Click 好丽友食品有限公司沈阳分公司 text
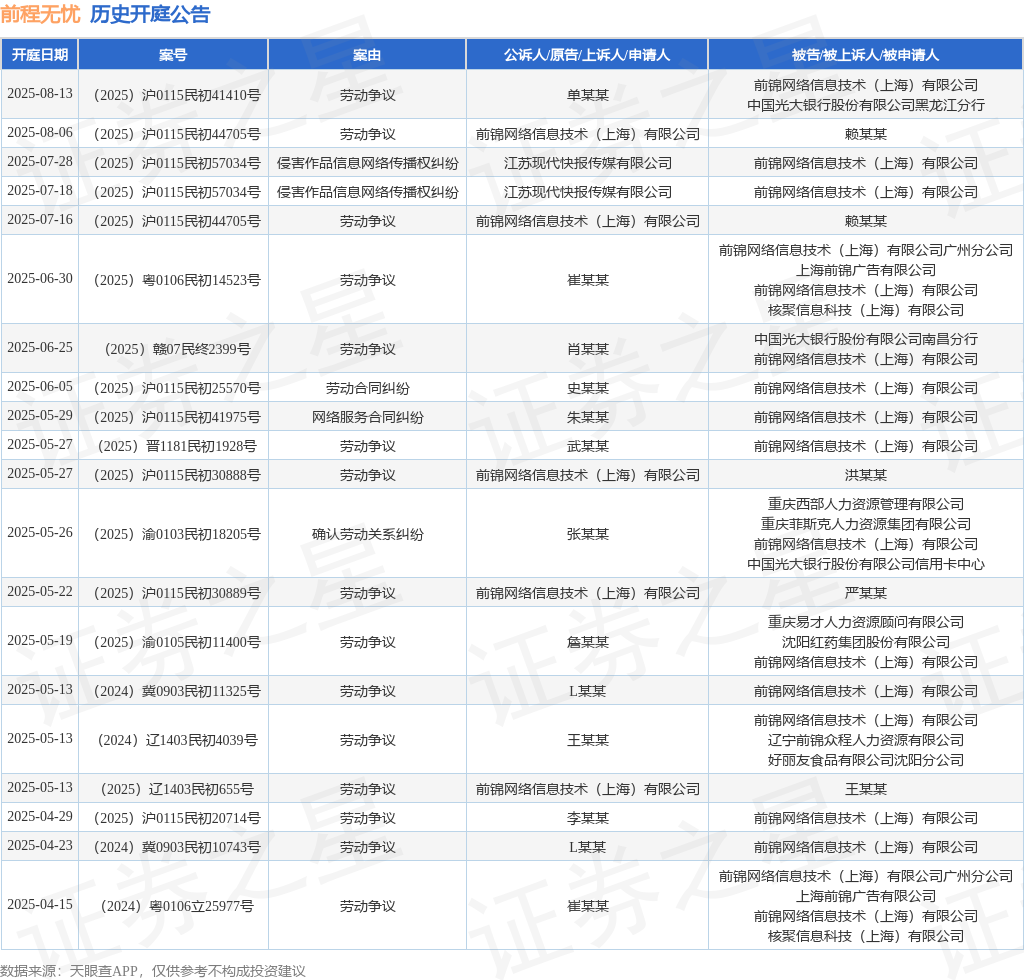Viewport: 1024px width, 980px height. [866, 761]
